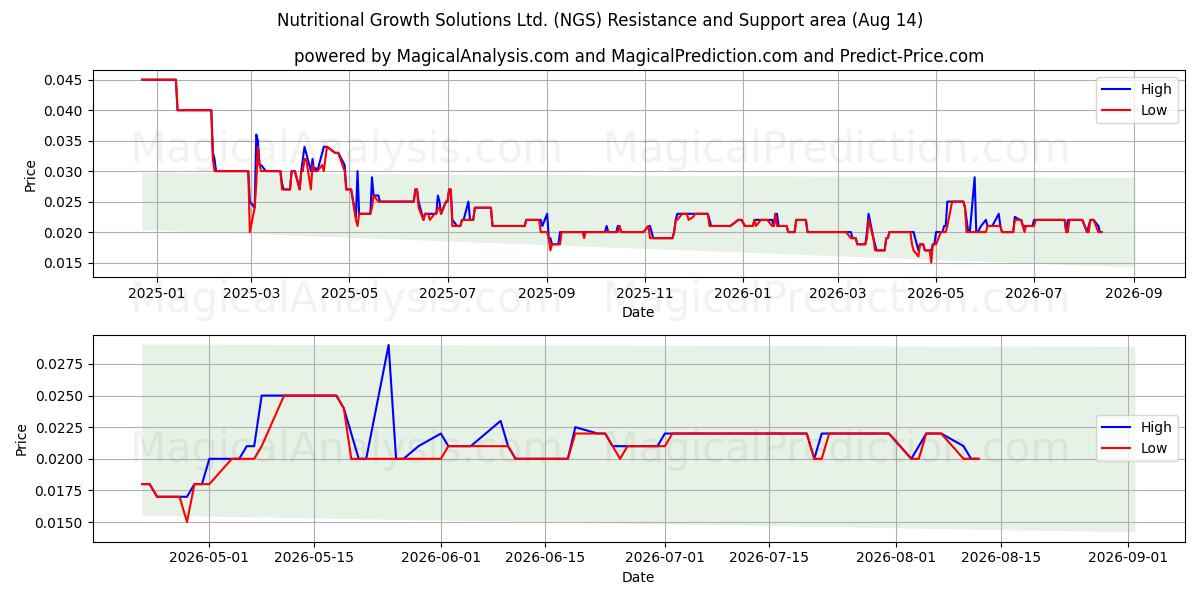Click the 2025-11 date tick label
This screenshot has height=600, width=1200.
click(645, 293)
